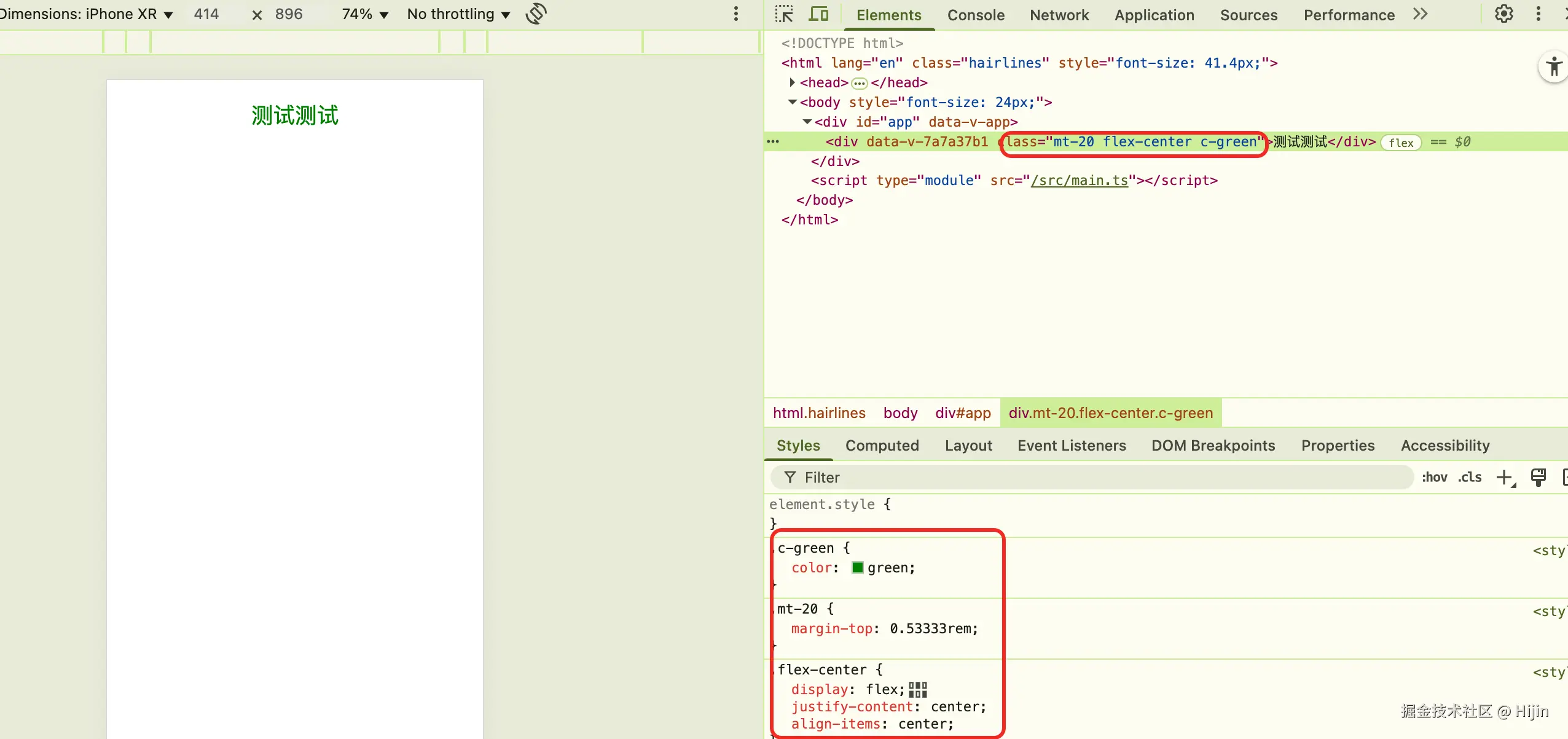Open the 74% zoom dropdown
The image size is (1568, 739).
[365, 14]
